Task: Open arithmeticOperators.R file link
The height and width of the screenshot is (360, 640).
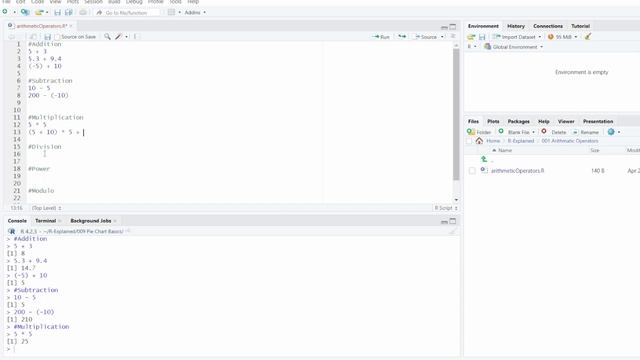Action: tap(517, 171)
